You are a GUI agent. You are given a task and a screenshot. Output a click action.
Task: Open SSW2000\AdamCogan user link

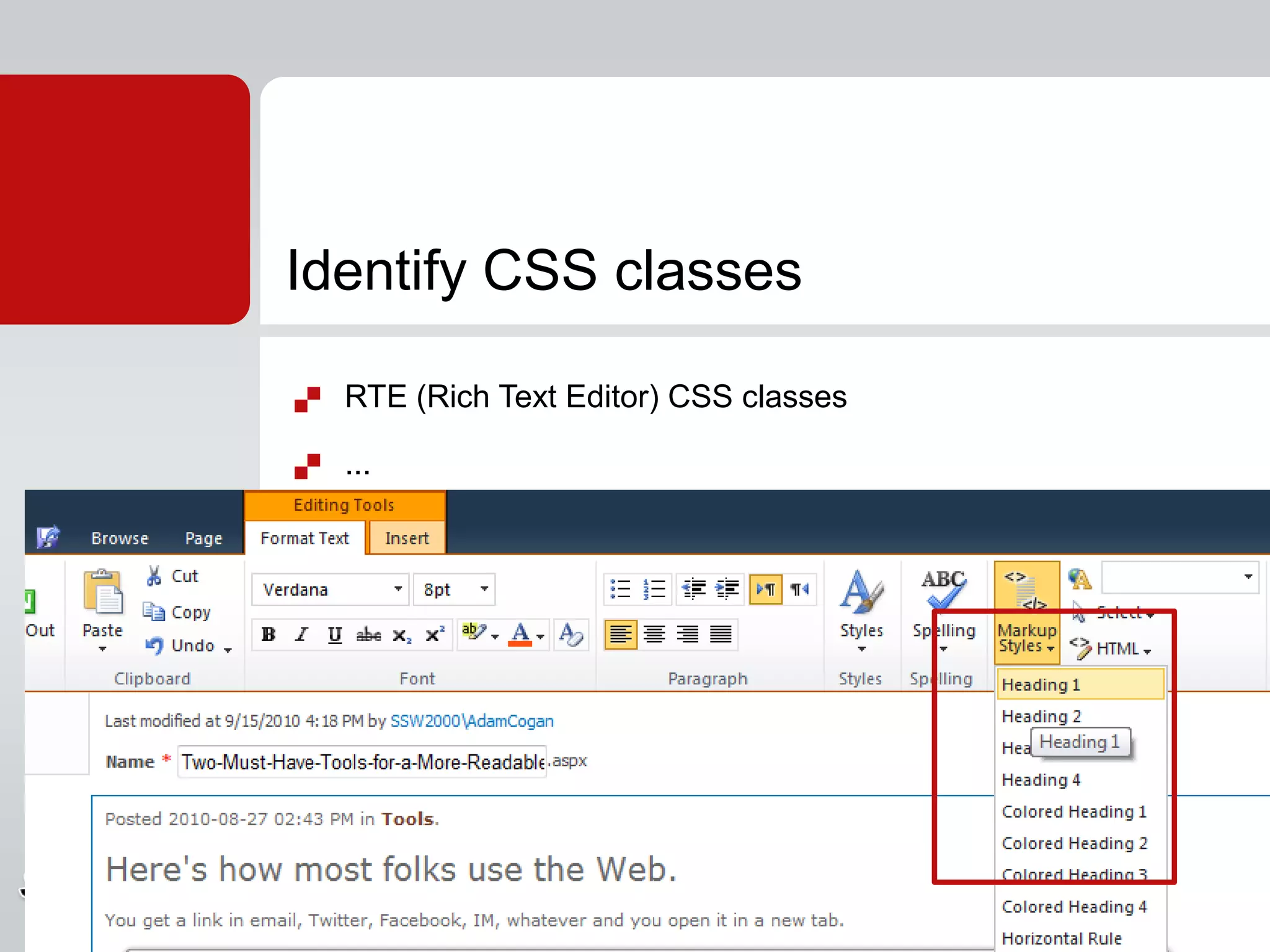(x=472, y=721)
